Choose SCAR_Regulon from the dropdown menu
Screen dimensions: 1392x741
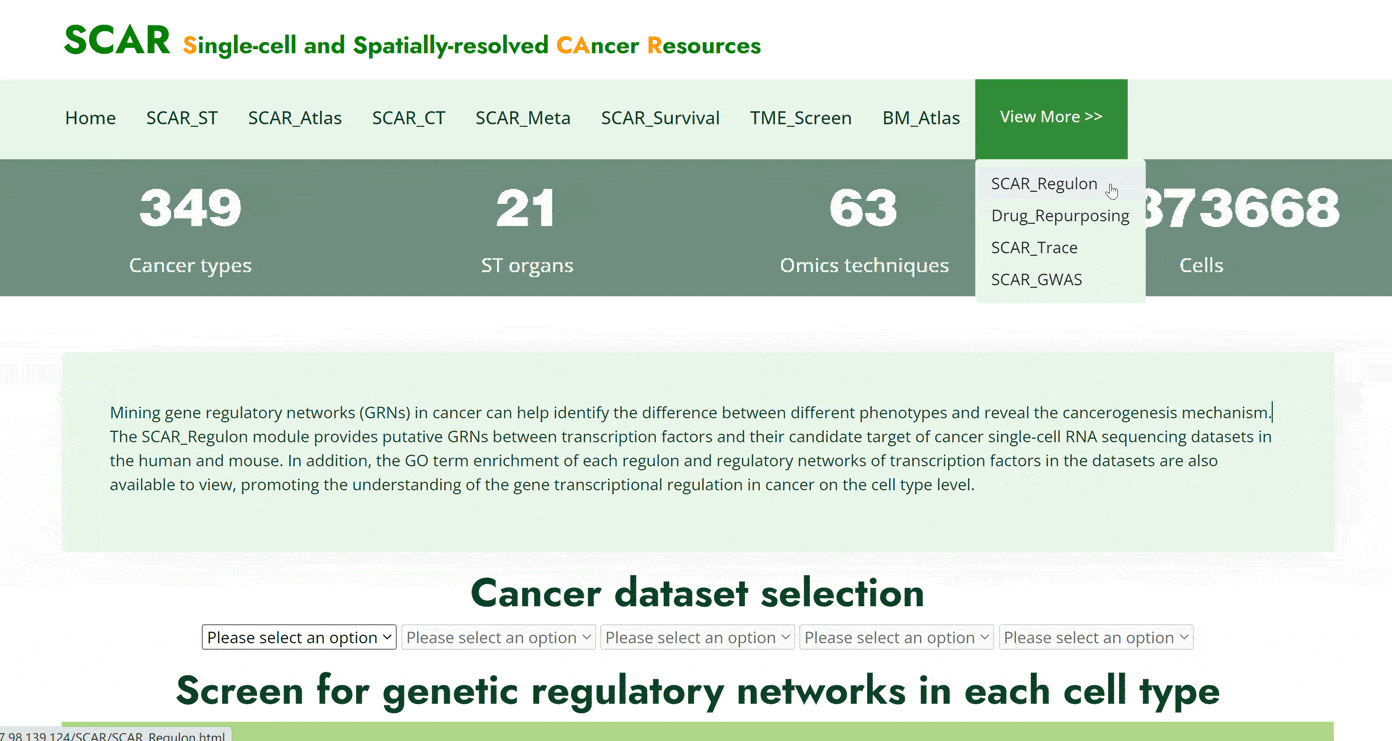pos(1044,184)
